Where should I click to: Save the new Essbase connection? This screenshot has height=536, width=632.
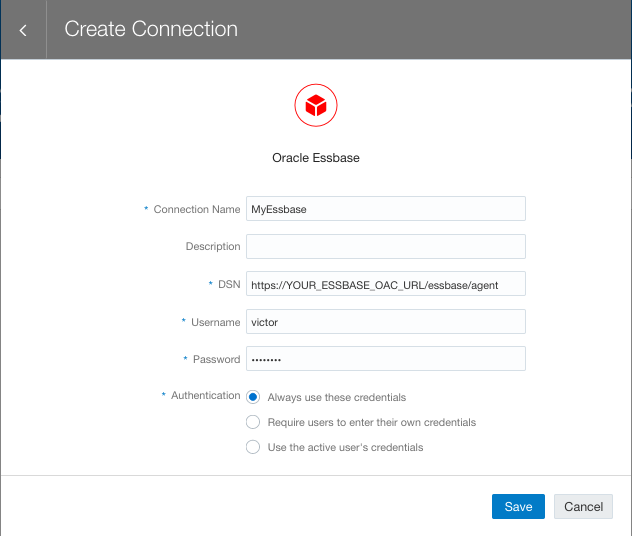tap(518, 506)
